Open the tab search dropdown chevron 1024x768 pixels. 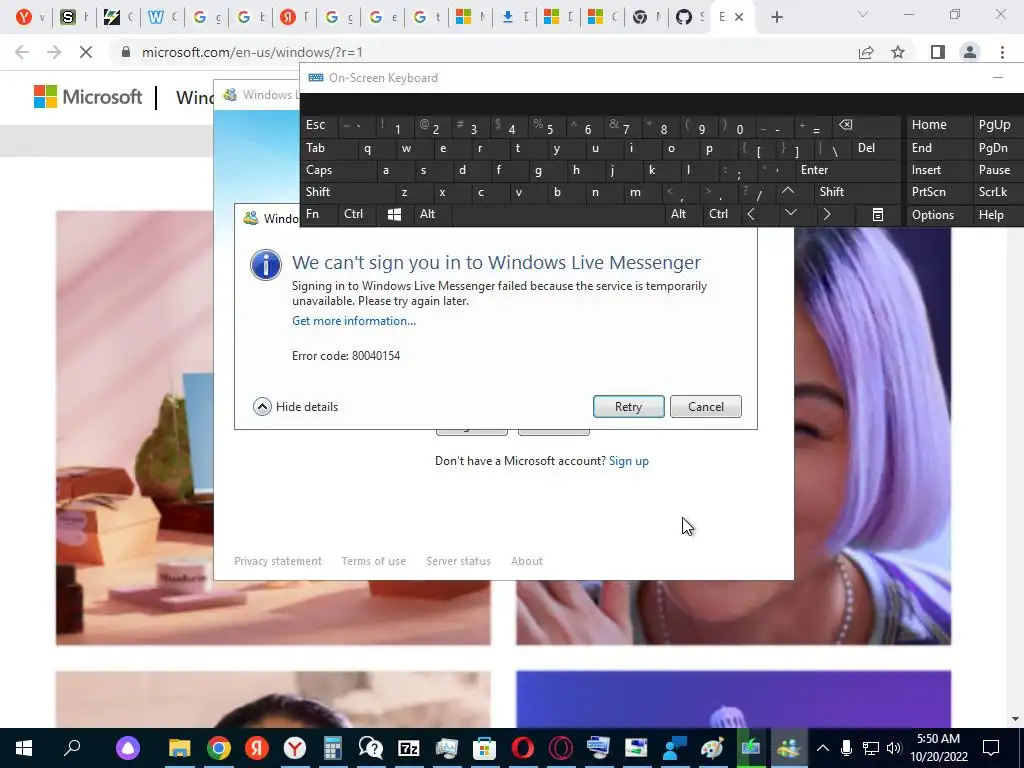863,15
